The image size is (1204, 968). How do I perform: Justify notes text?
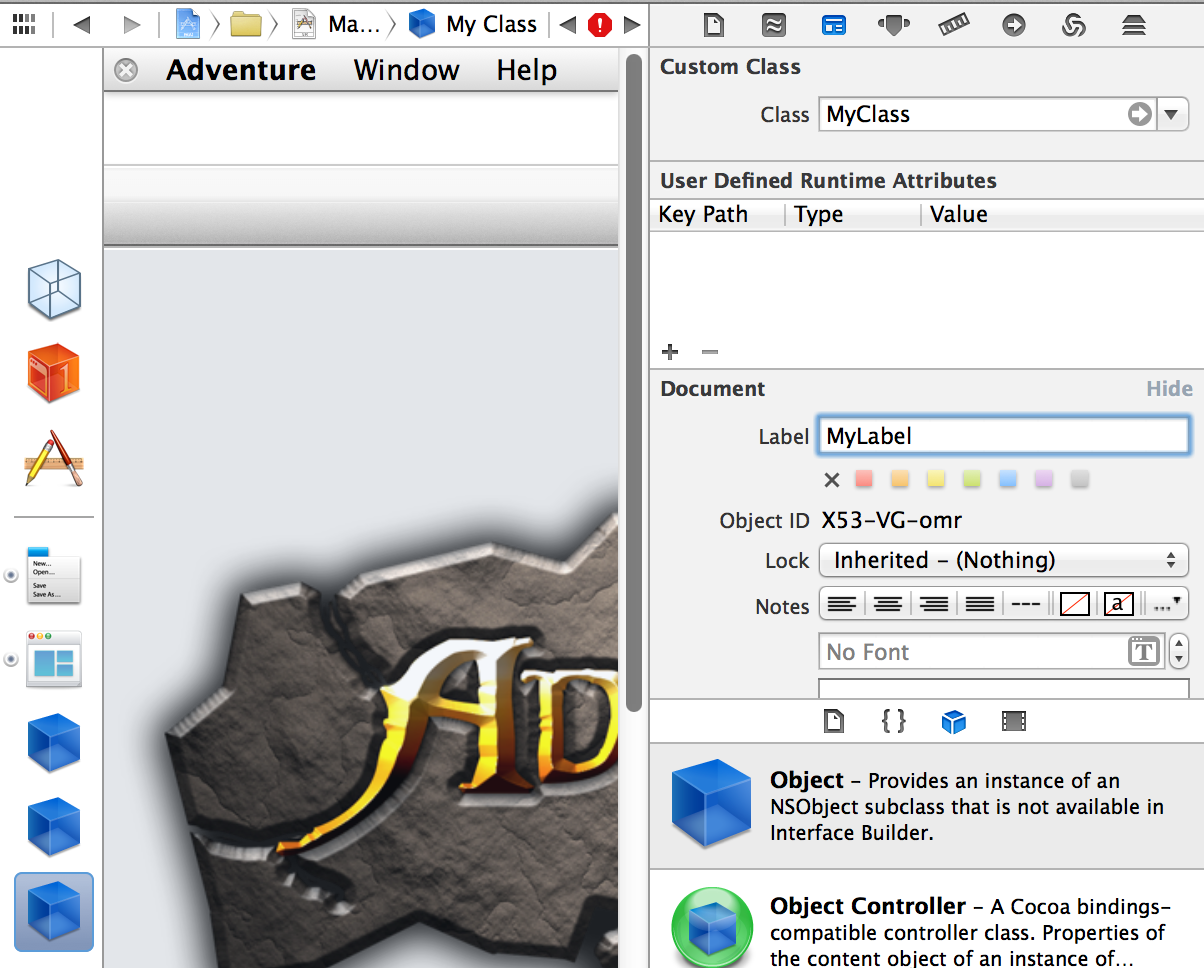[980, 604]
